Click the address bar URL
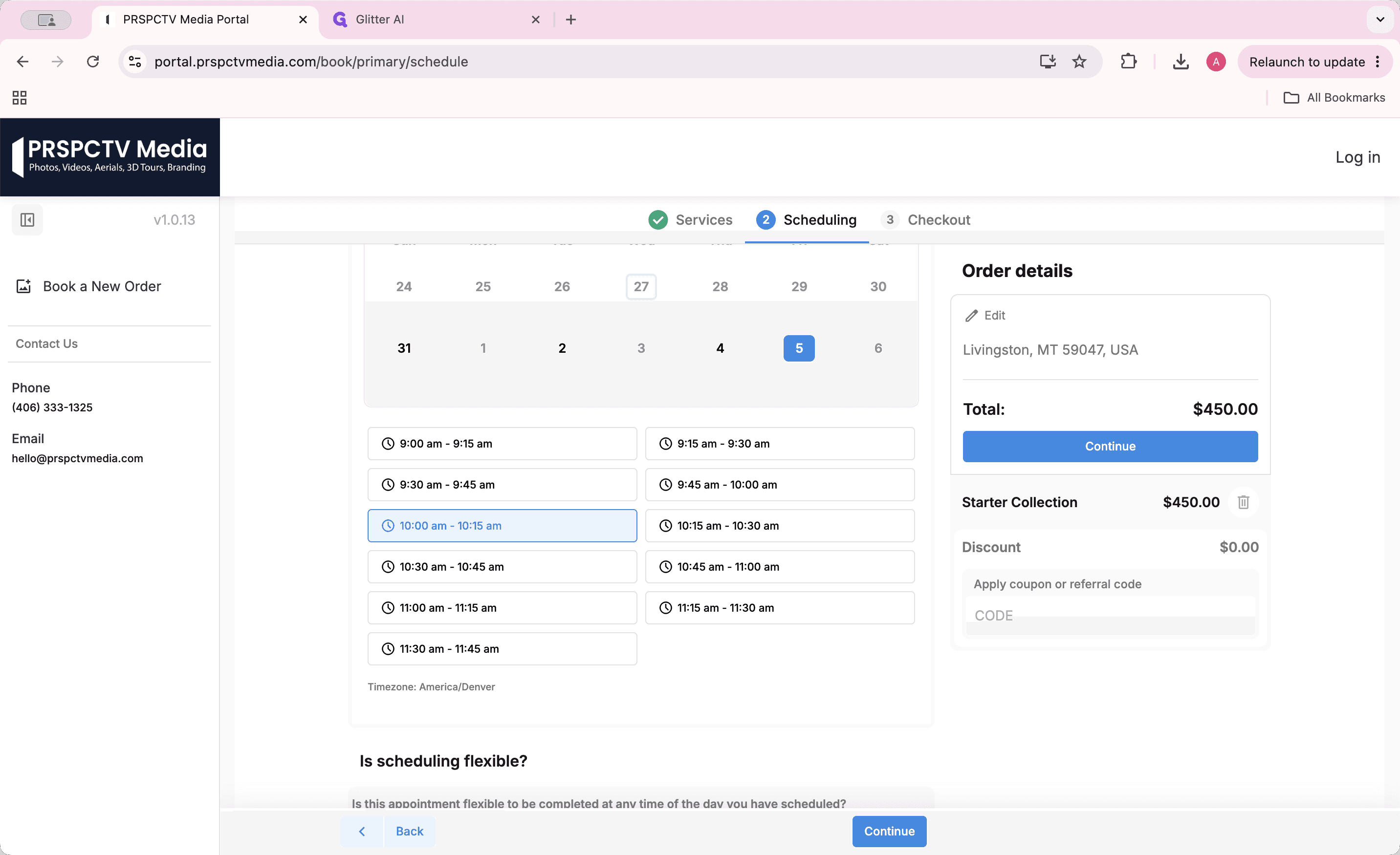Viewport: 1400px width, 855px height. click(311, 61)
